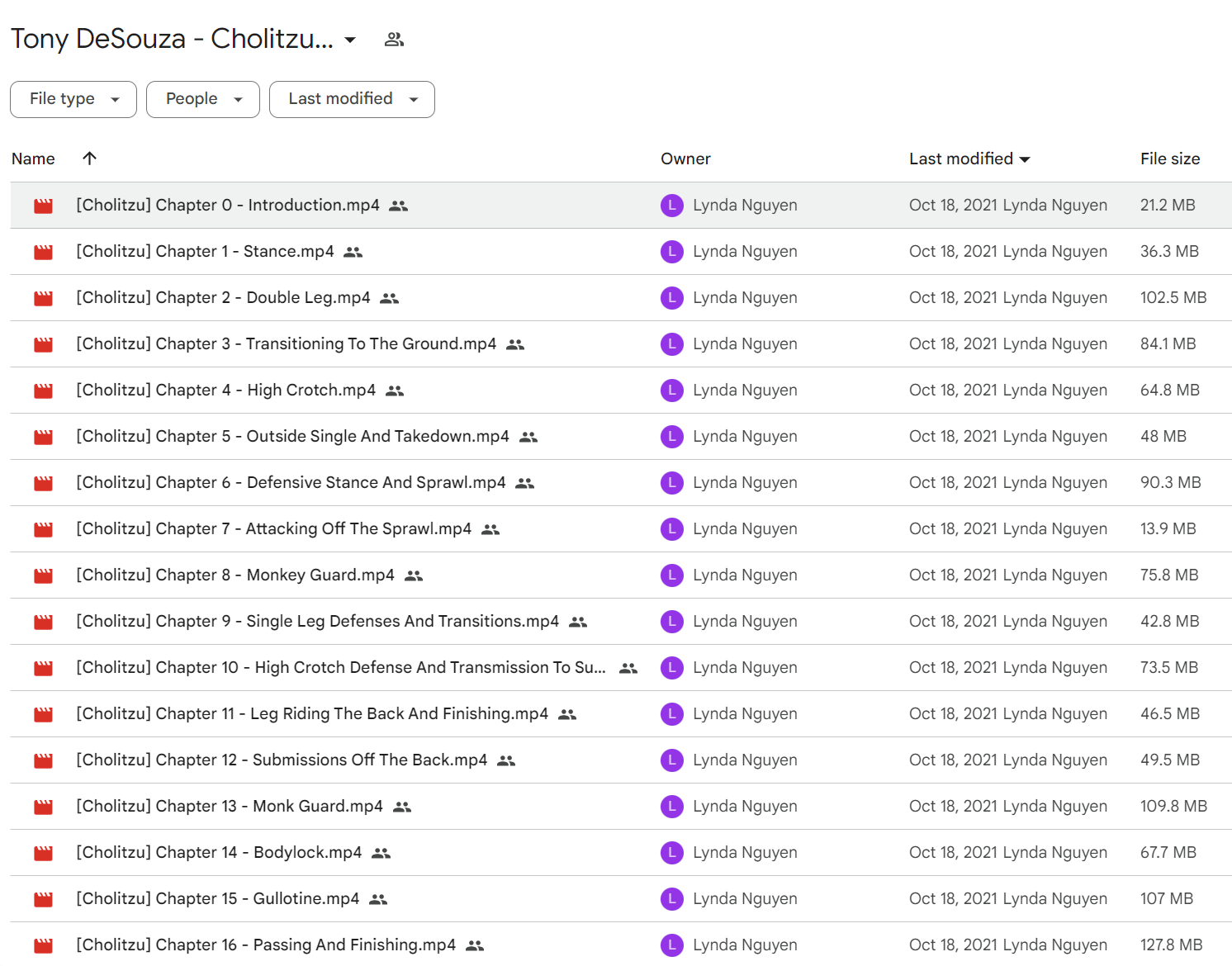Viewport: 1232px width, 966px height.
Task: Click the 21.2 MB file size cell
Action: [x=1168, y=205]
